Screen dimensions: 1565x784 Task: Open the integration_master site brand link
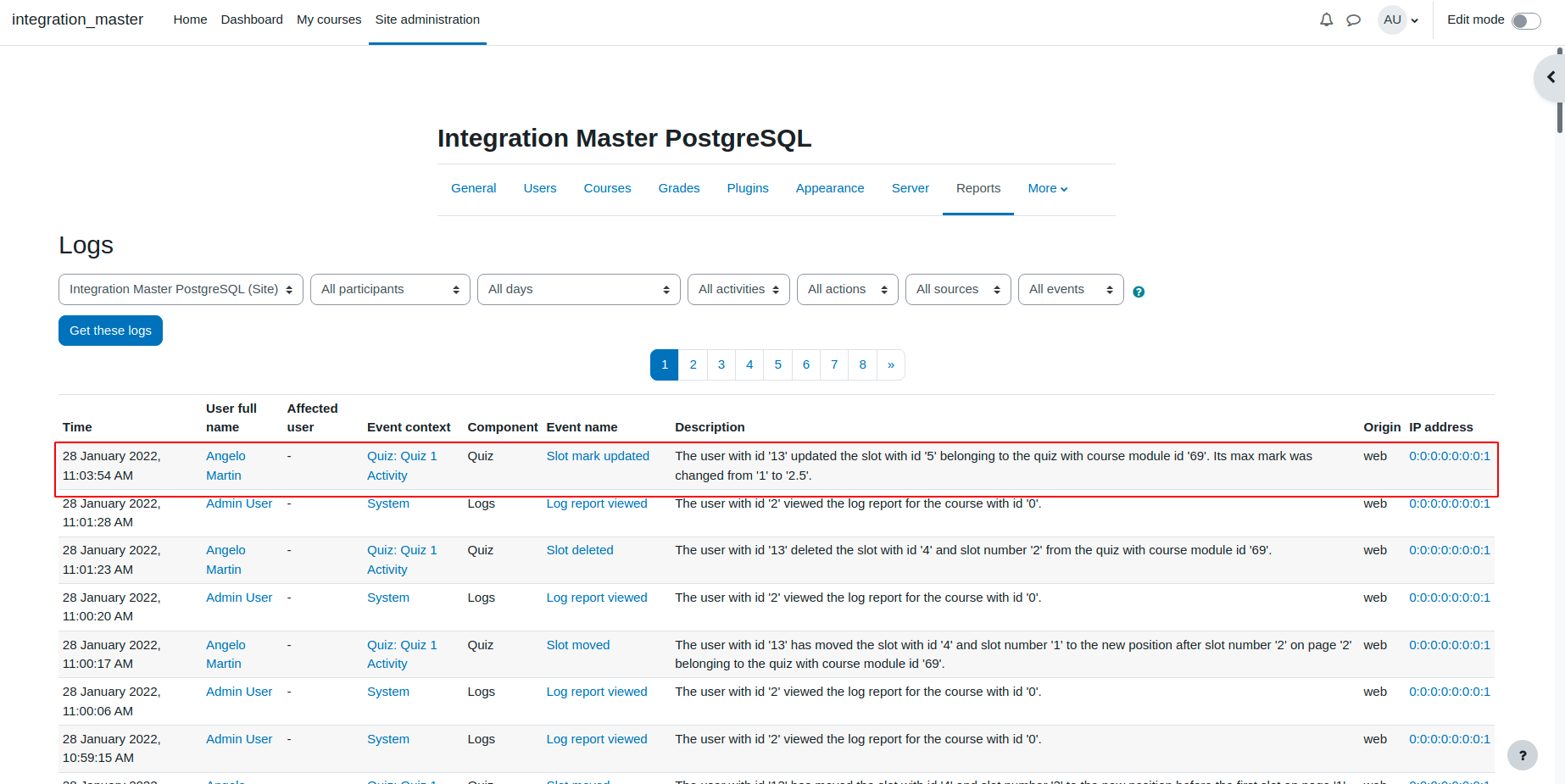(x=77, y=19)
